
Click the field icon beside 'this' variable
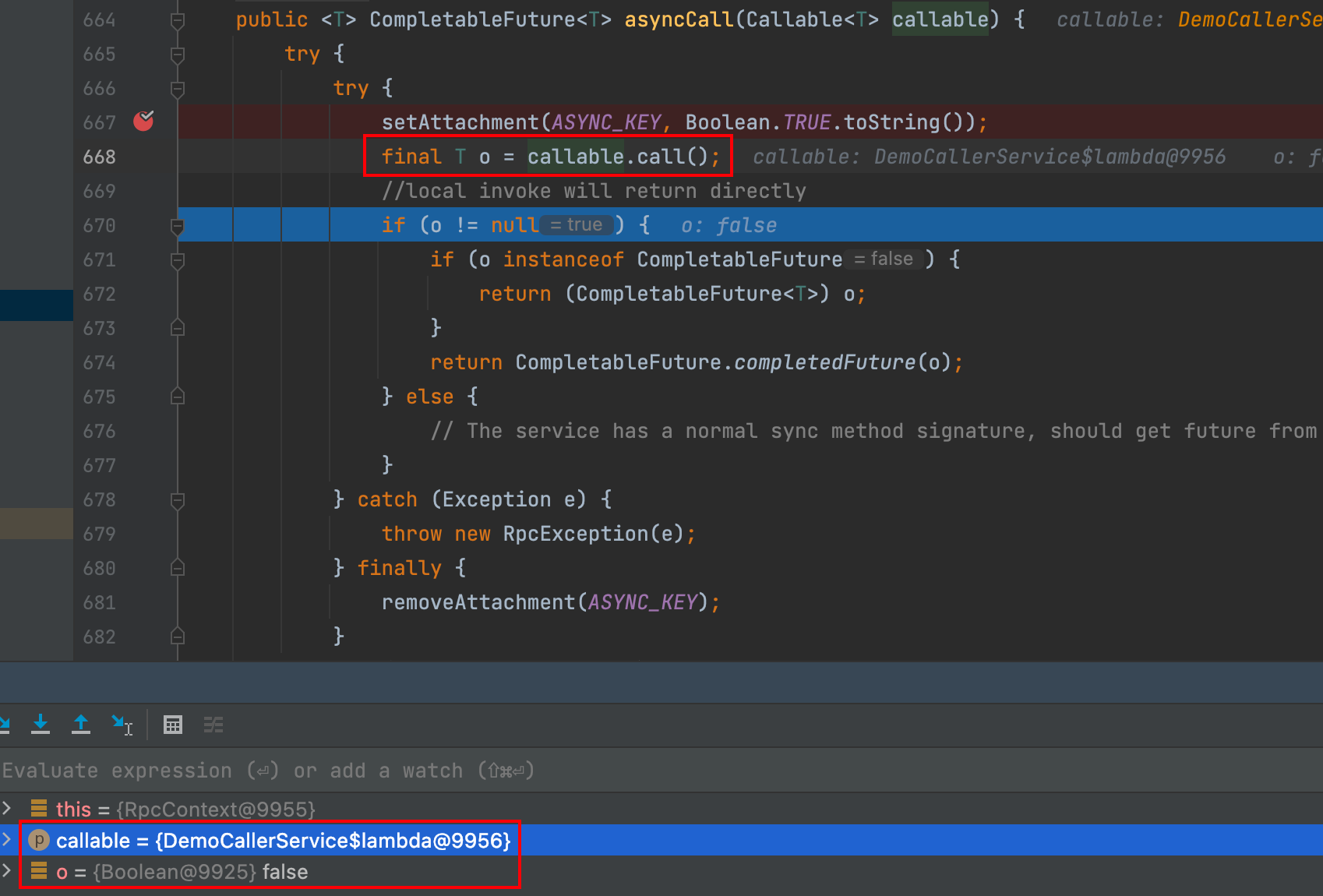tap(39, 809)
